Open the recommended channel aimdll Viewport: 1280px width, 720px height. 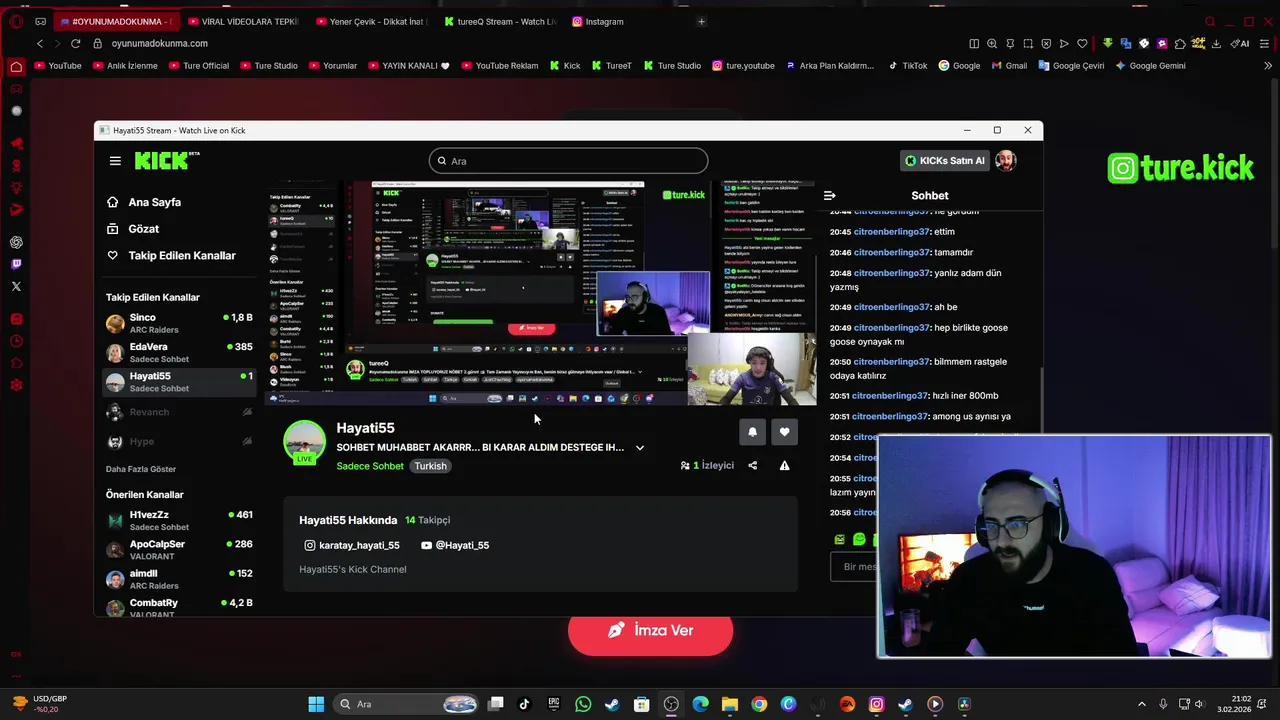pyautogui.click(x=179, y=579)
